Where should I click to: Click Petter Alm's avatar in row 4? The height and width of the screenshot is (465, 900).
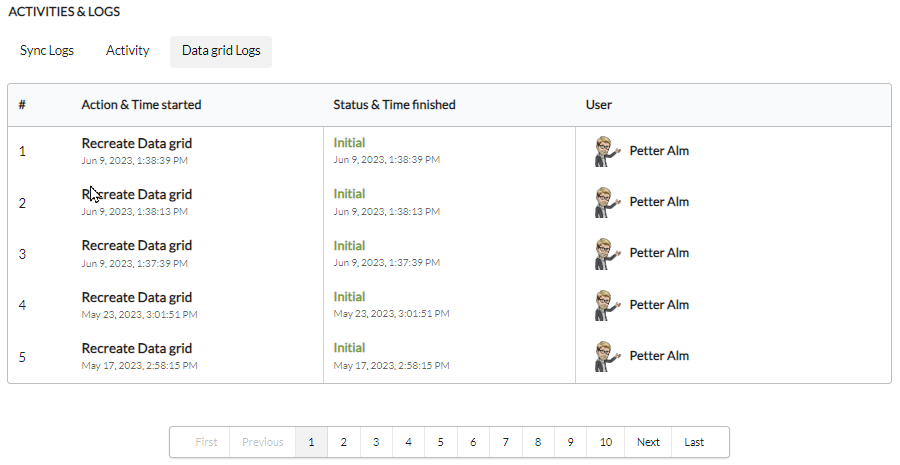(607, 305)
